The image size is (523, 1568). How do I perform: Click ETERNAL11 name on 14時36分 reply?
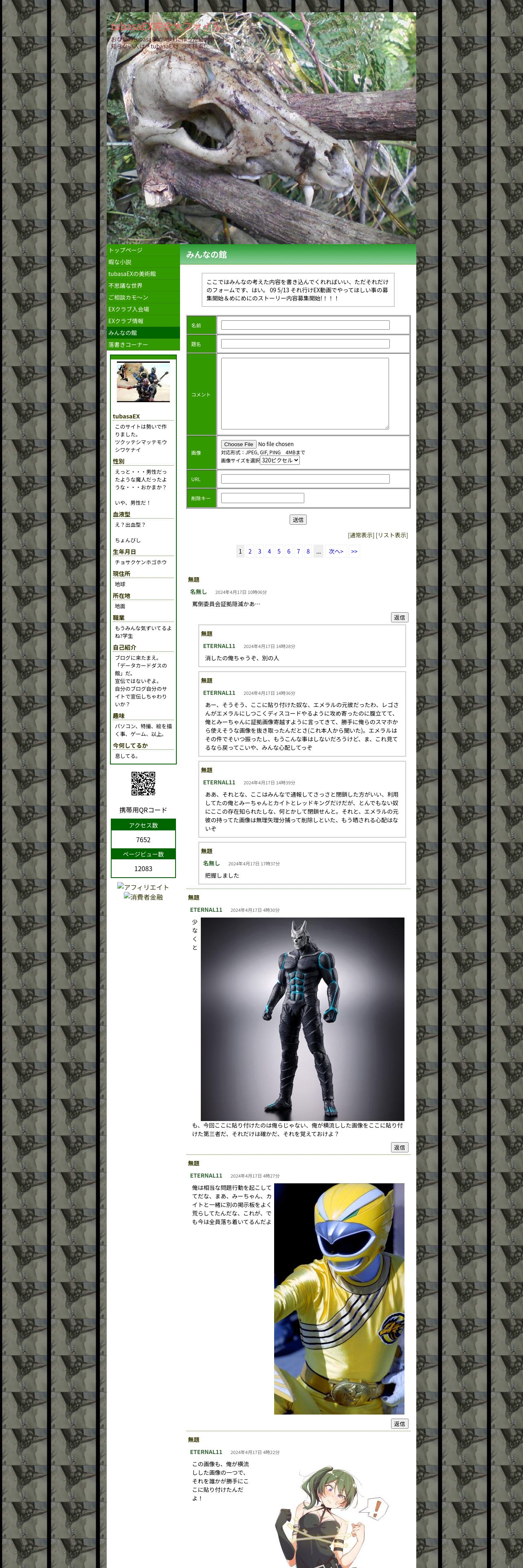[219, 693]
